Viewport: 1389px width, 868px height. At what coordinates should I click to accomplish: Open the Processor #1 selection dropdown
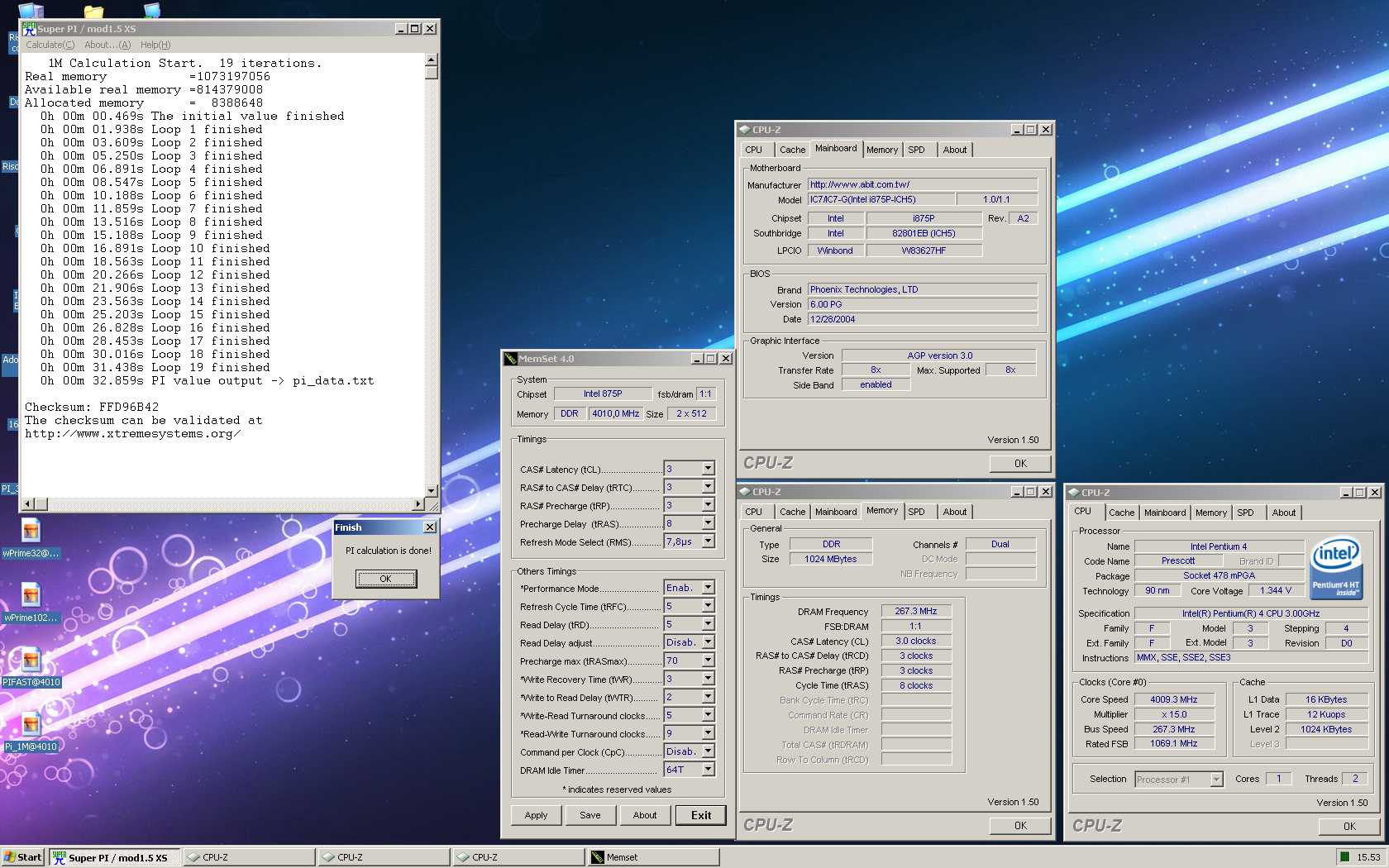point(1216,780)
